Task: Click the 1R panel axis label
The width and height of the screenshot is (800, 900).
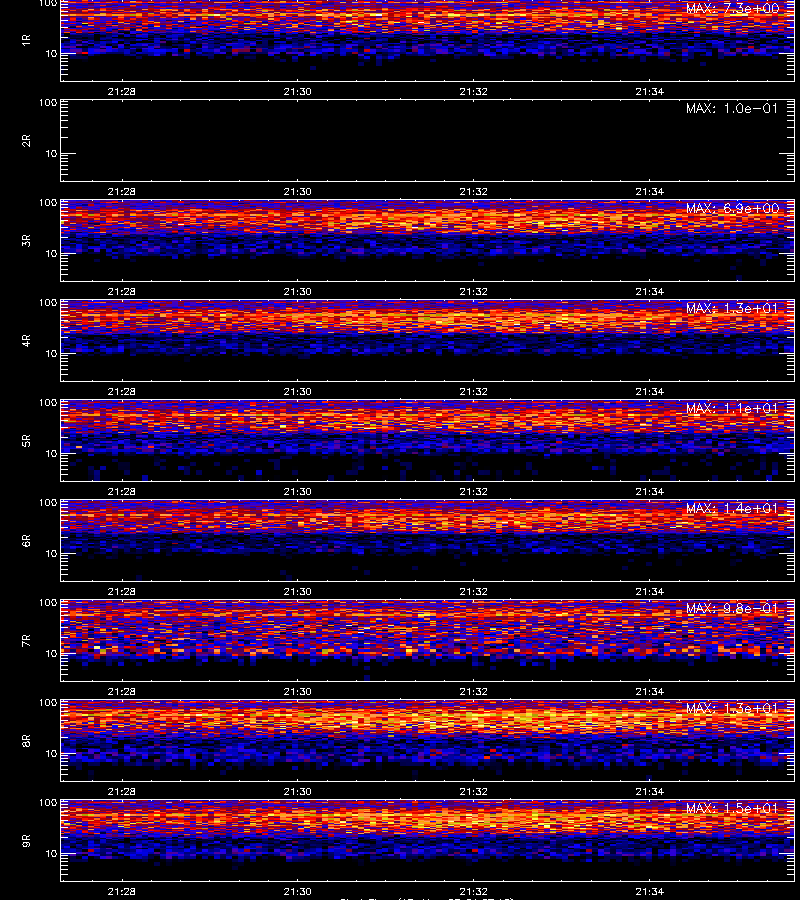Action: click(26, 40)
